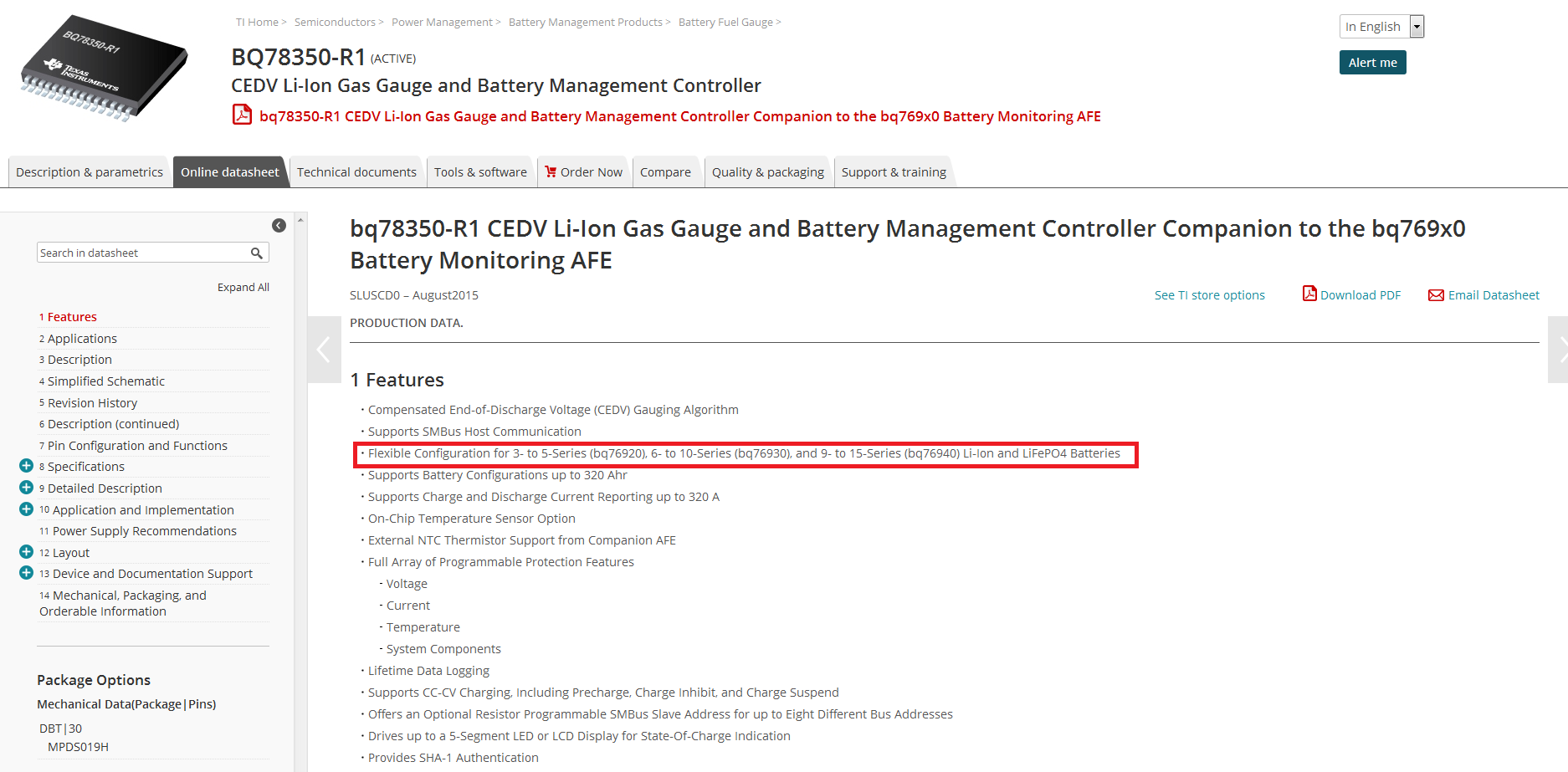Open Support & training tab

(x=894, y=171)
